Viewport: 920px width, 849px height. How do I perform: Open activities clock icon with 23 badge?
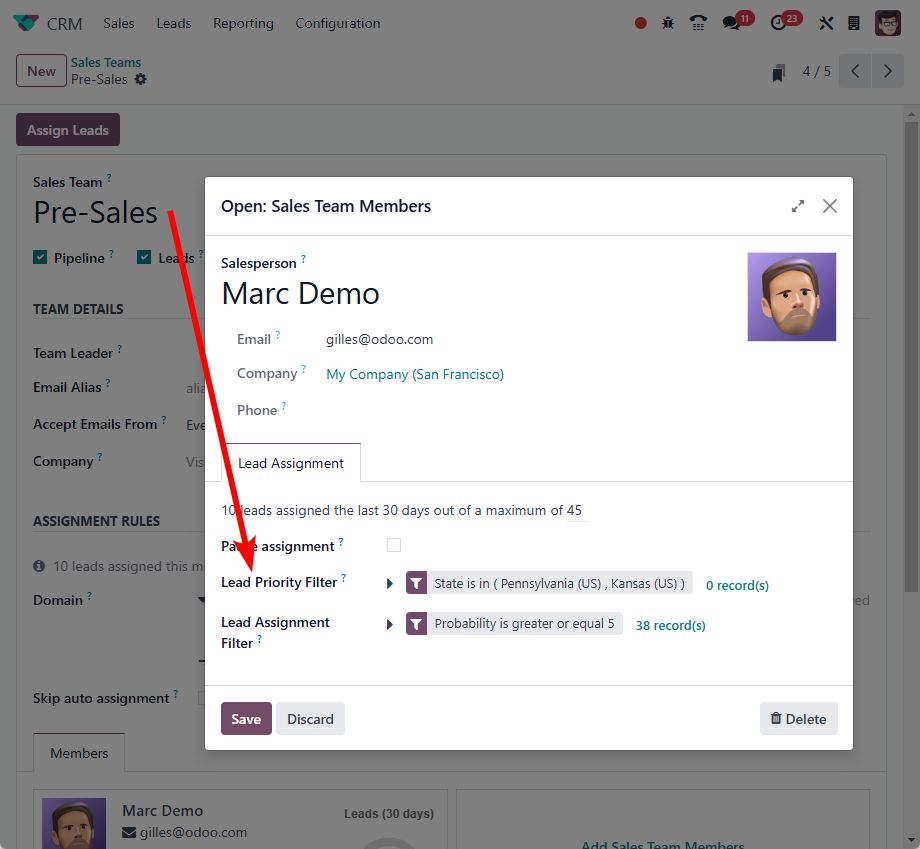click(785, 22)
